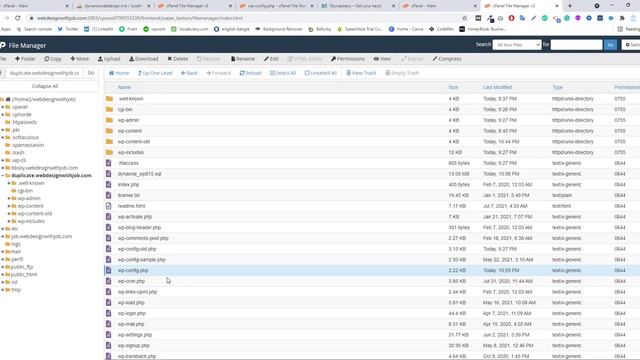
Task: Click the blue search Go button
Action: click(611, 44)
